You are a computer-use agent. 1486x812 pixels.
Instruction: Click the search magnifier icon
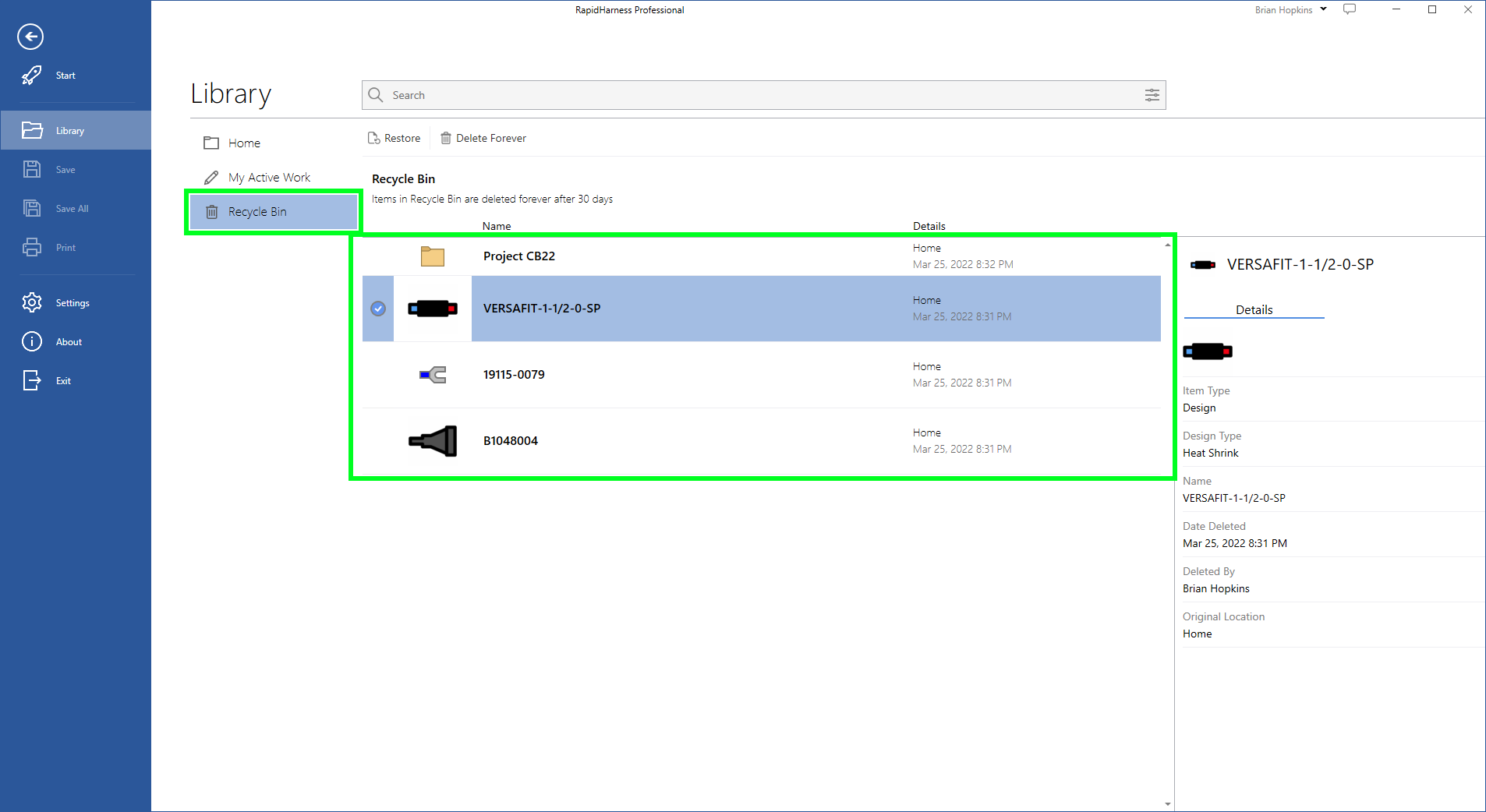coord(376,95)
